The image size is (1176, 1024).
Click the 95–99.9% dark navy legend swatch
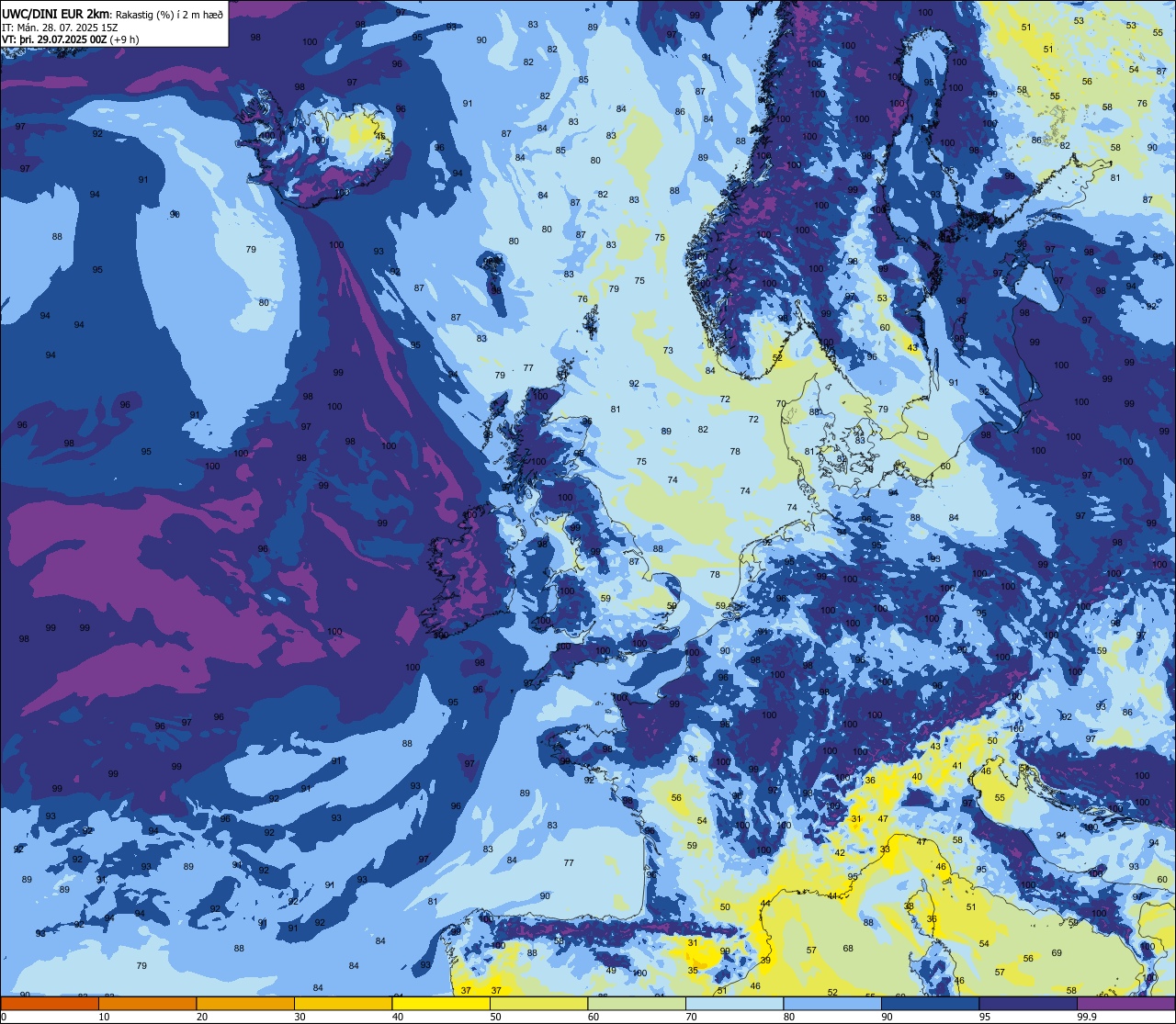(x=1028, y=1003)
